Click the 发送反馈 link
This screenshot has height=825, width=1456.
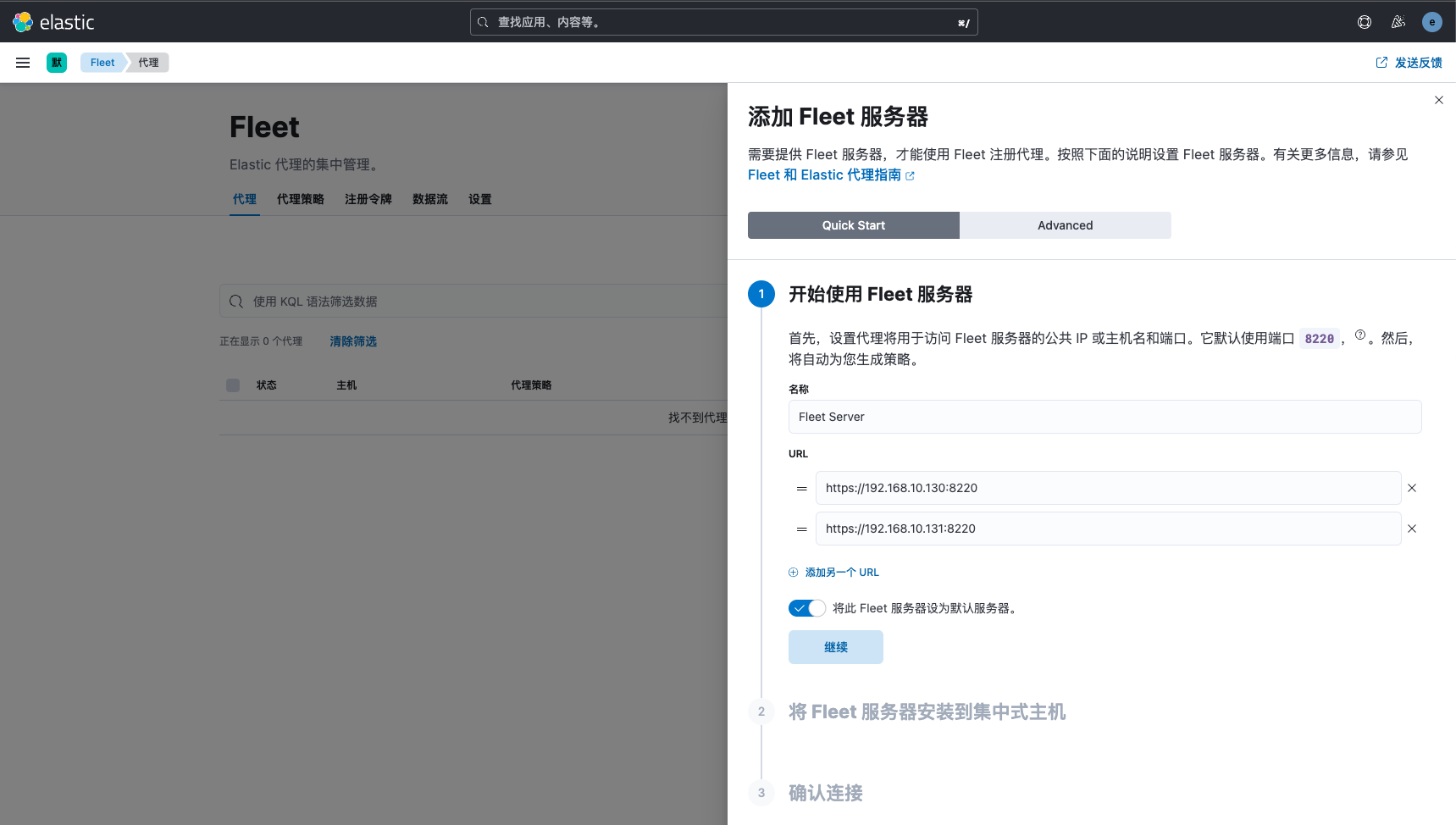point(1409,63)
